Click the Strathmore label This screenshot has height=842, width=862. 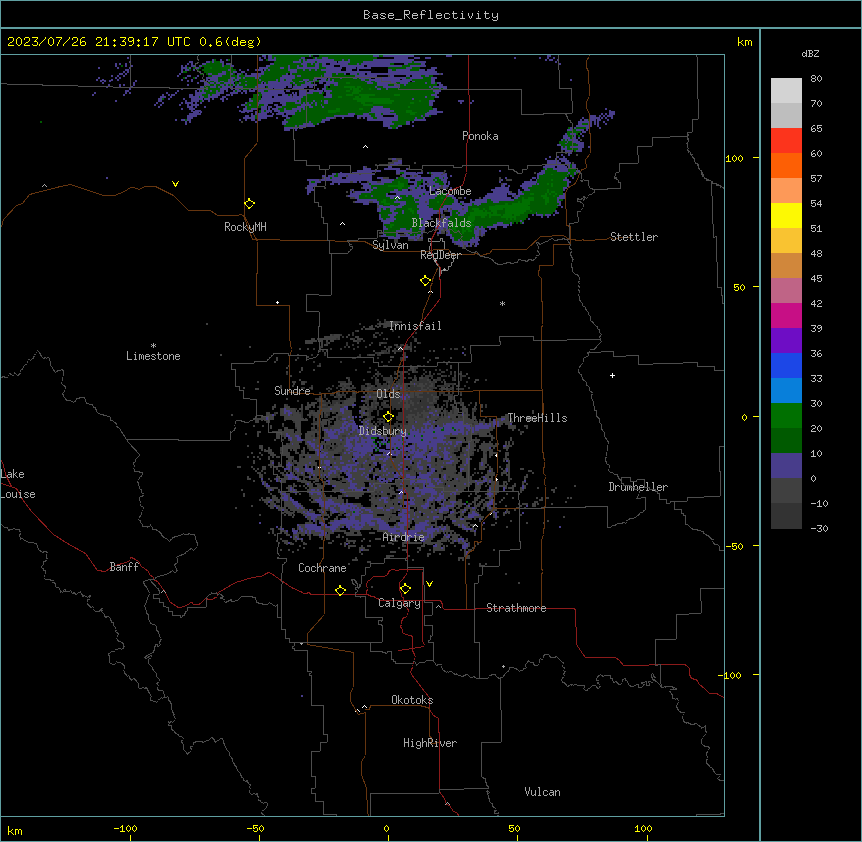[x=516, y=608]
